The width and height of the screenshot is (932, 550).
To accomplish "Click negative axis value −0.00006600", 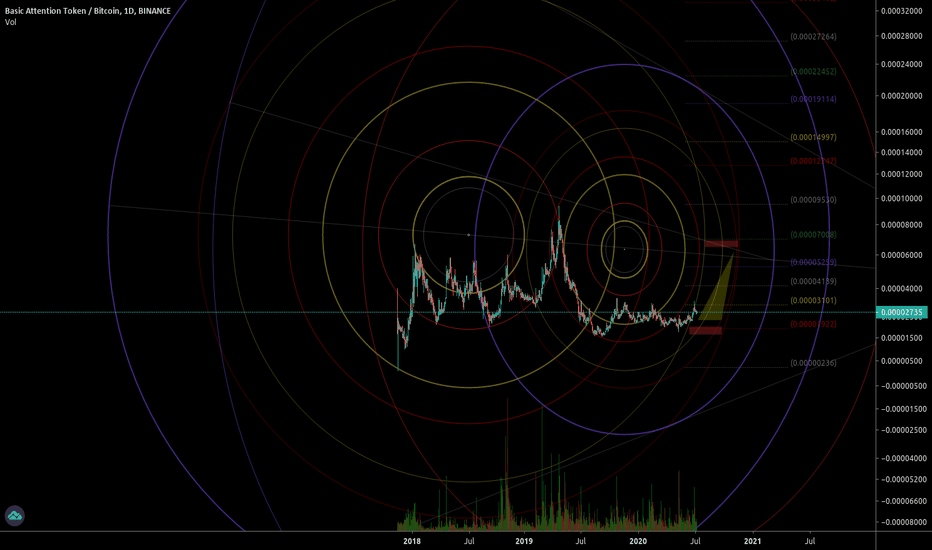I will pos(903,501).
